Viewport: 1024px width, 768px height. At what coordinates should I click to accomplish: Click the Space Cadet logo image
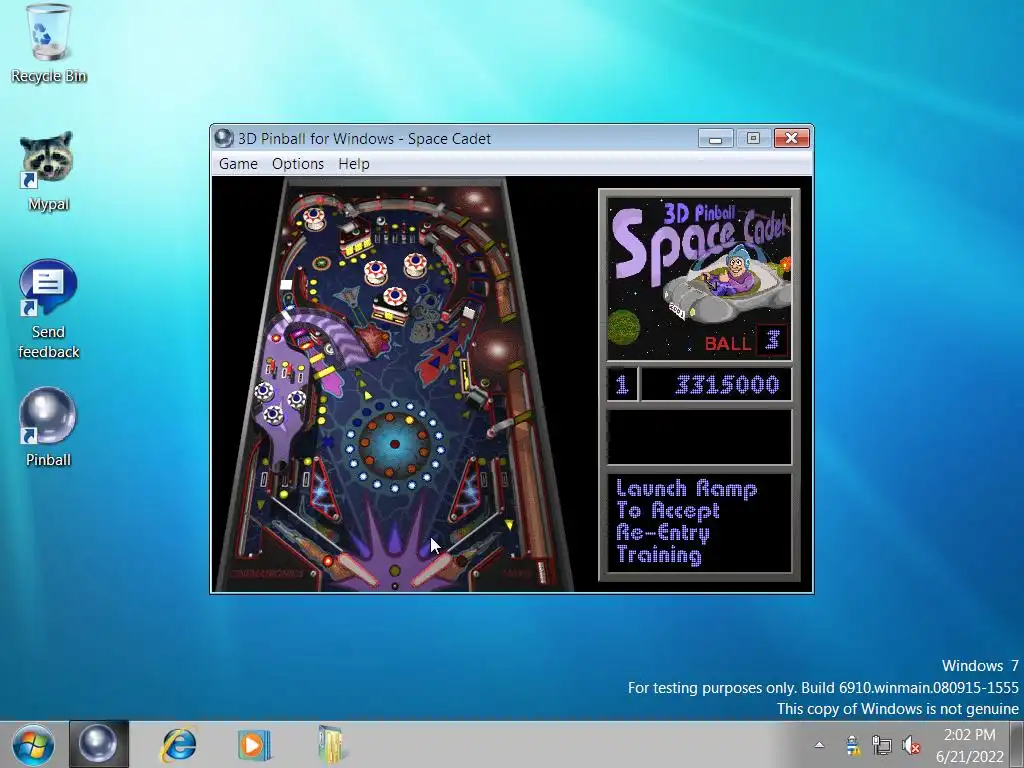click(x=699, y=280)
